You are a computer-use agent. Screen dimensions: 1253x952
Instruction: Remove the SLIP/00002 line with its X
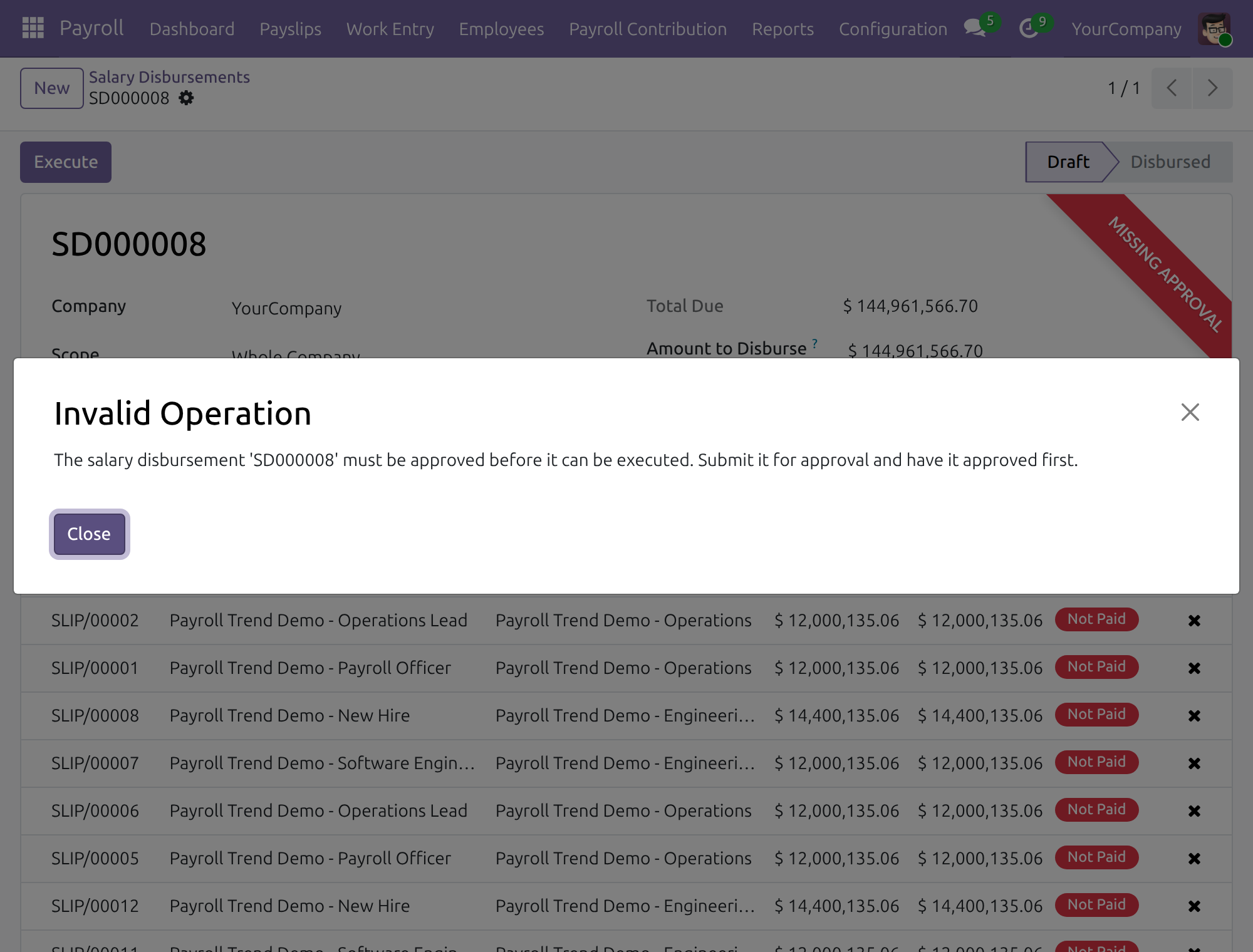1194,621
